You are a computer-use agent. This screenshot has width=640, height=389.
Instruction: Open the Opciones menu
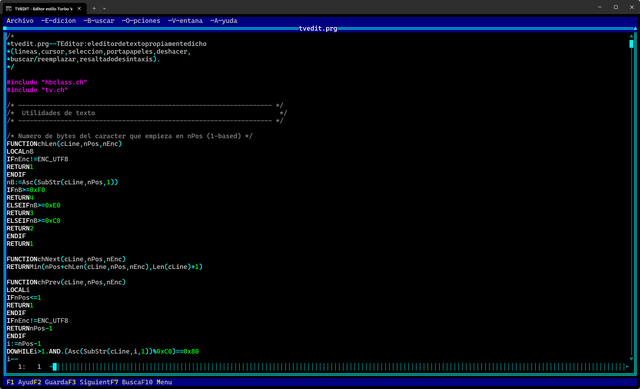[x=141, y=21]
